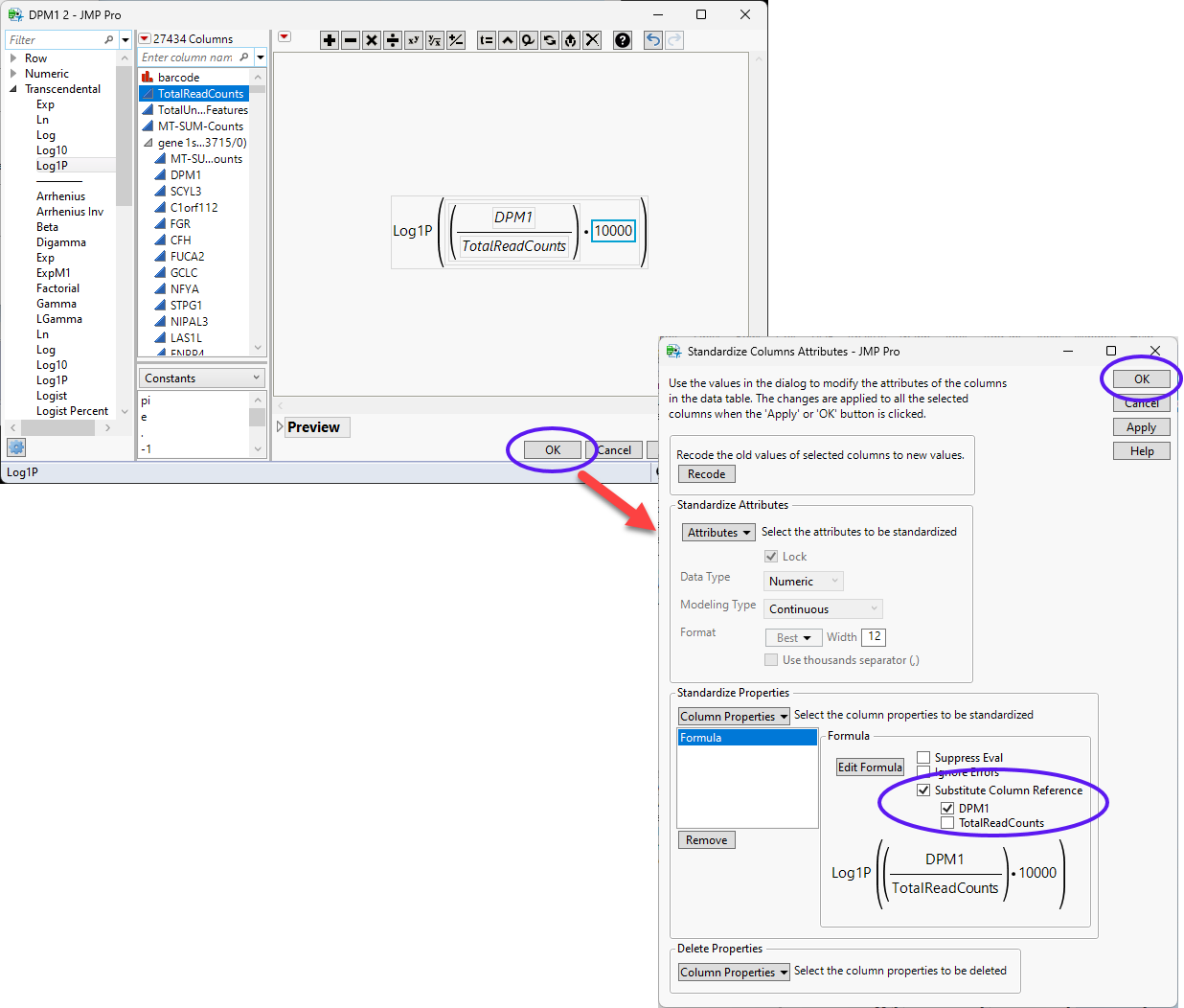Click the Apply button
Viewport: 1184px width, 1008px height.
[x=1142, y=427]
